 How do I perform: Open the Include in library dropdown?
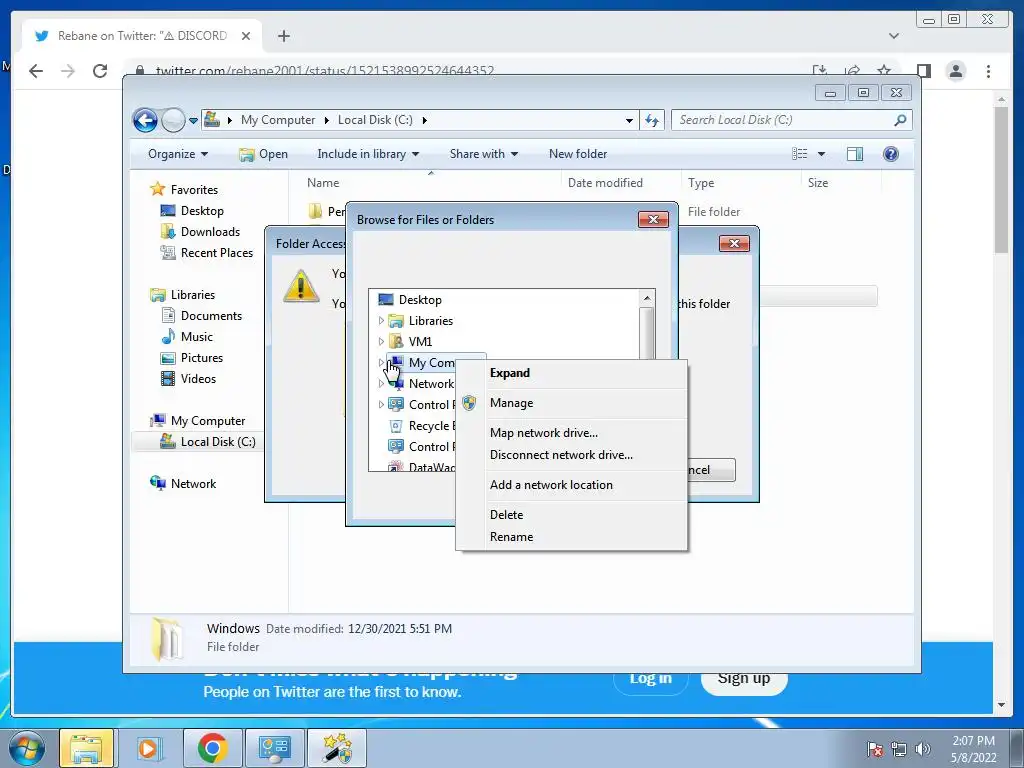click(368, 154)
